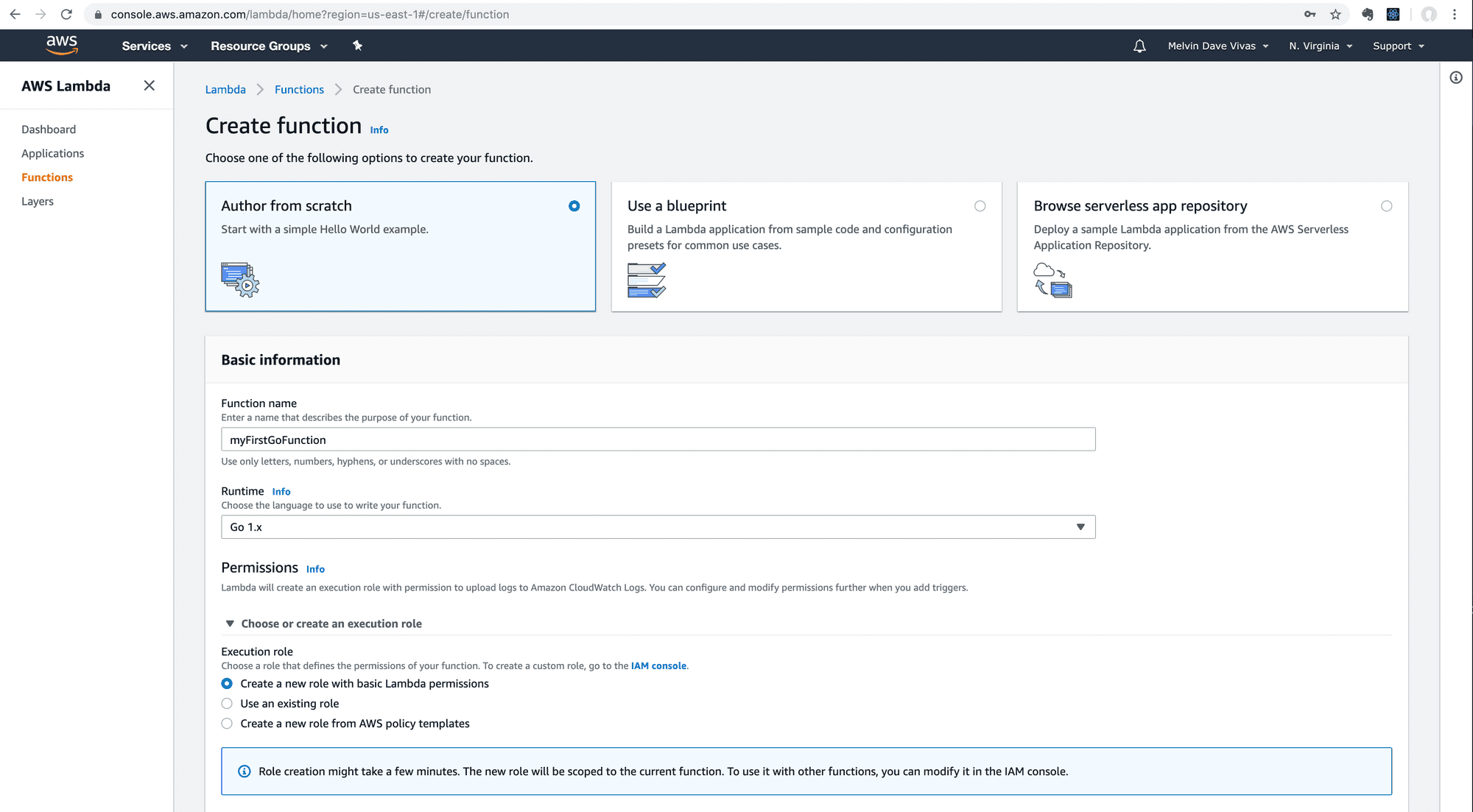Go to Functions in the sidebar
1473x812 pixels.
click(47, 177)
